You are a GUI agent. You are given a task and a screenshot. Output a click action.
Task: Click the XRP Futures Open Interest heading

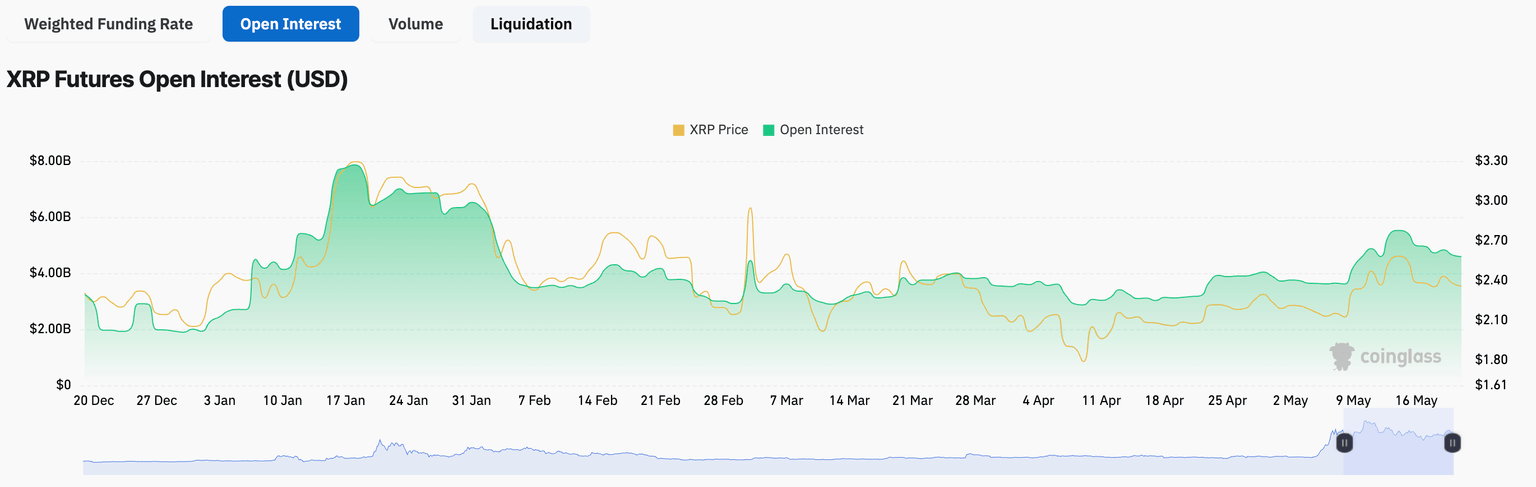177,81
